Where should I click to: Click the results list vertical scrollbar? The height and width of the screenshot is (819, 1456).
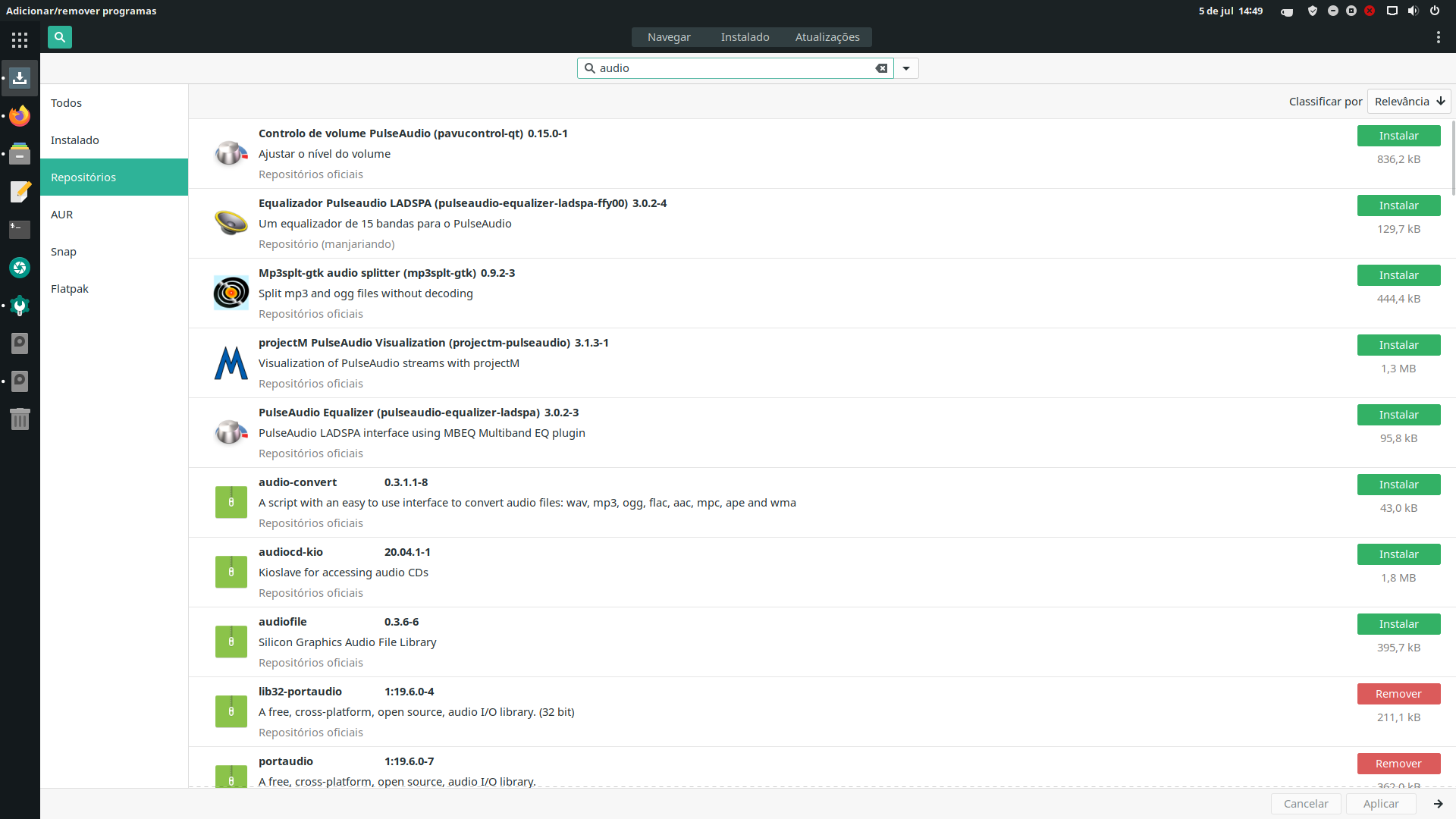point(1453,158)
